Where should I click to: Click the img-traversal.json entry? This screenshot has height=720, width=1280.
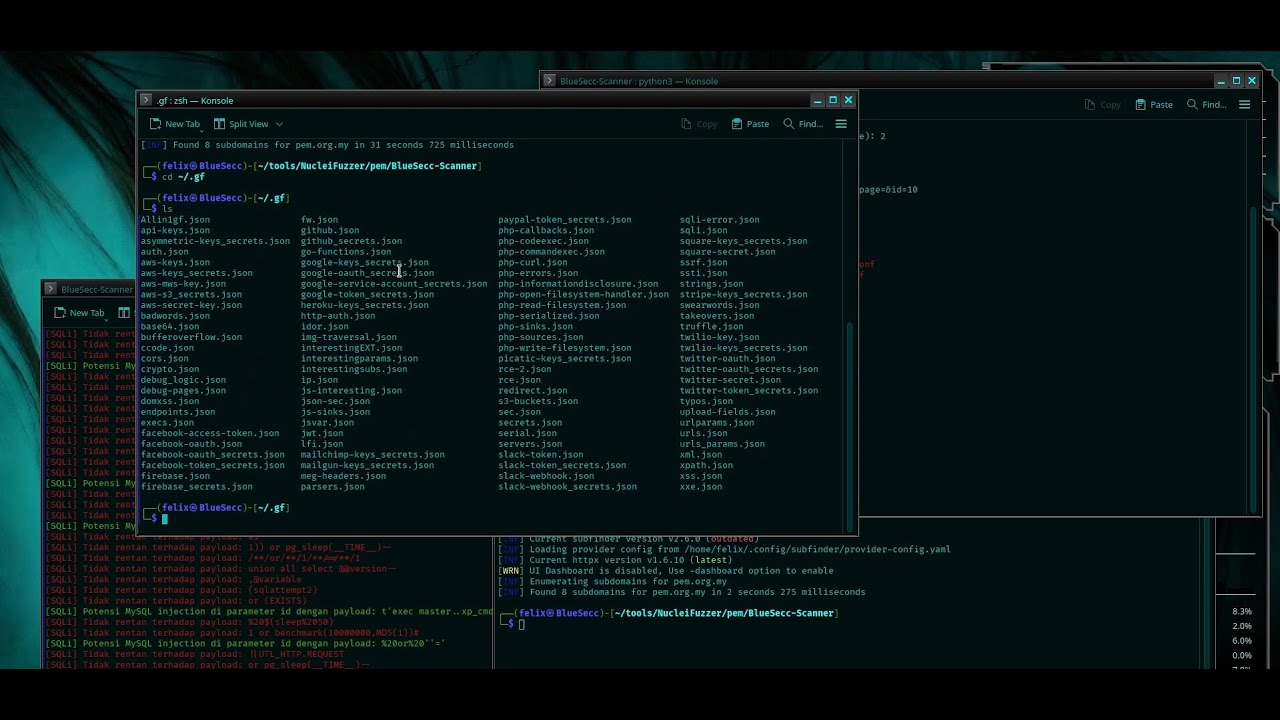coord(348,337)
